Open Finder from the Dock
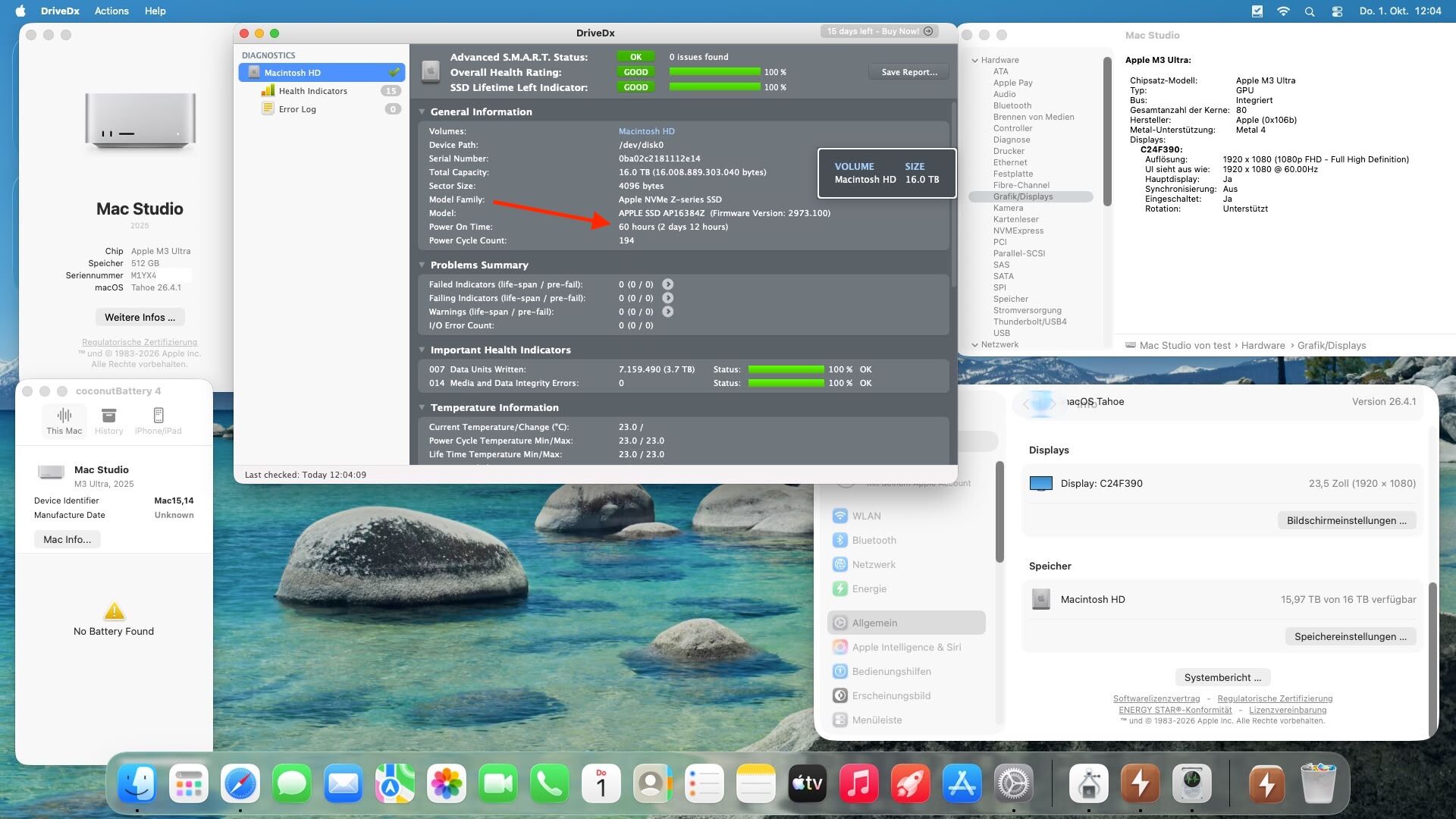Viewport: 1456px width, 819px height. [x=137, y=783]
